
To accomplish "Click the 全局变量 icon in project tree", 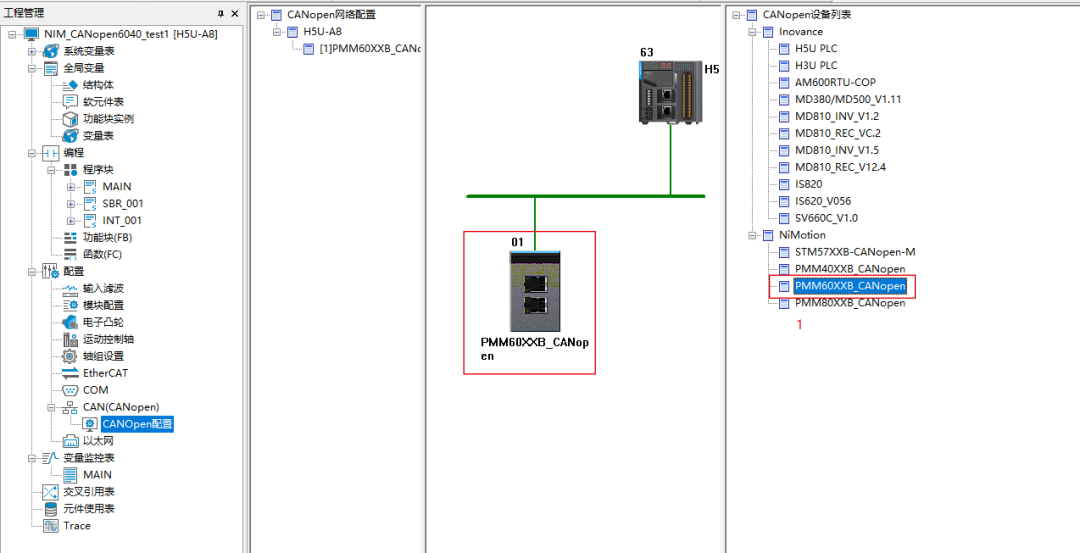I will point(52,68).
